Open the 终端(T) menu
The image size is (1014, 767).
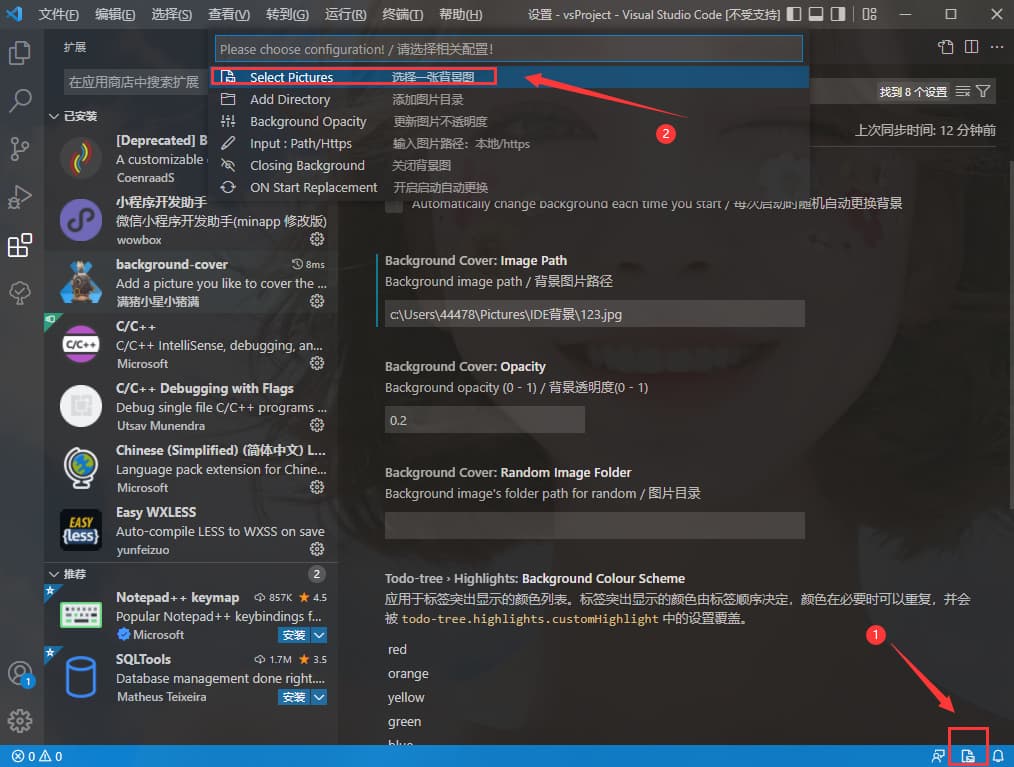[403, 15]
